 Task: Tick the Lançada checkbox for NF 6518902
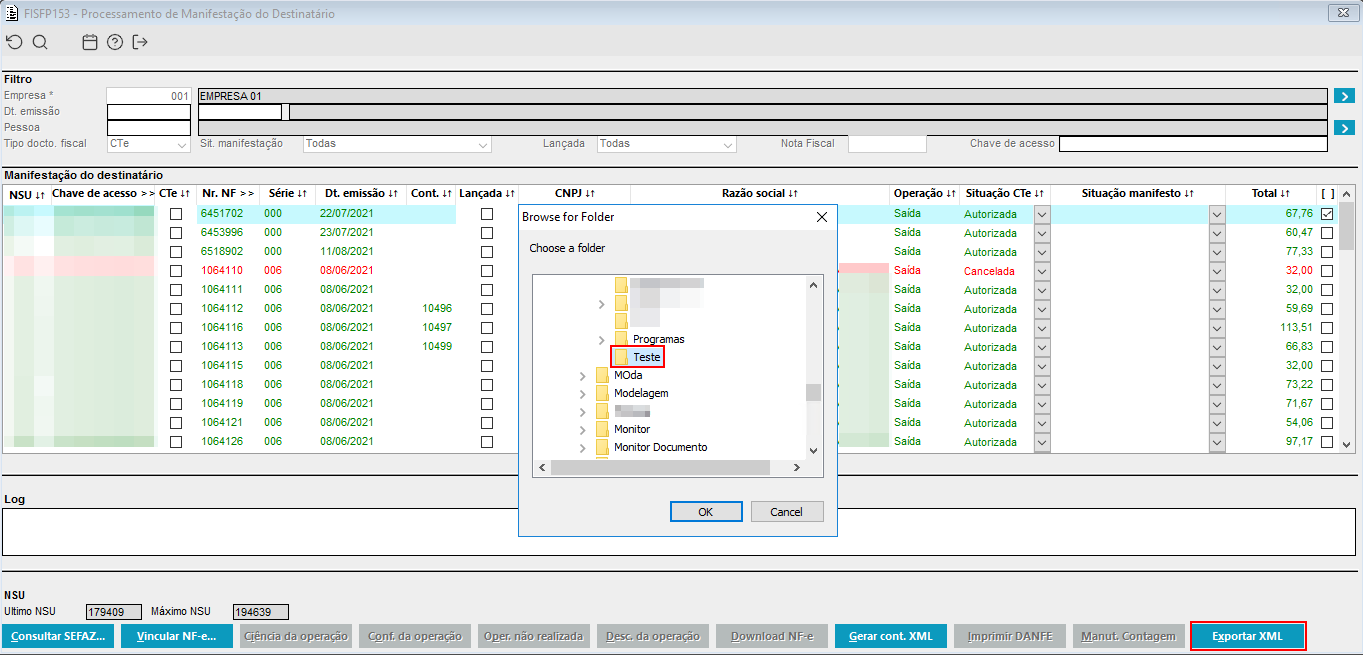(x=487, y=252)
